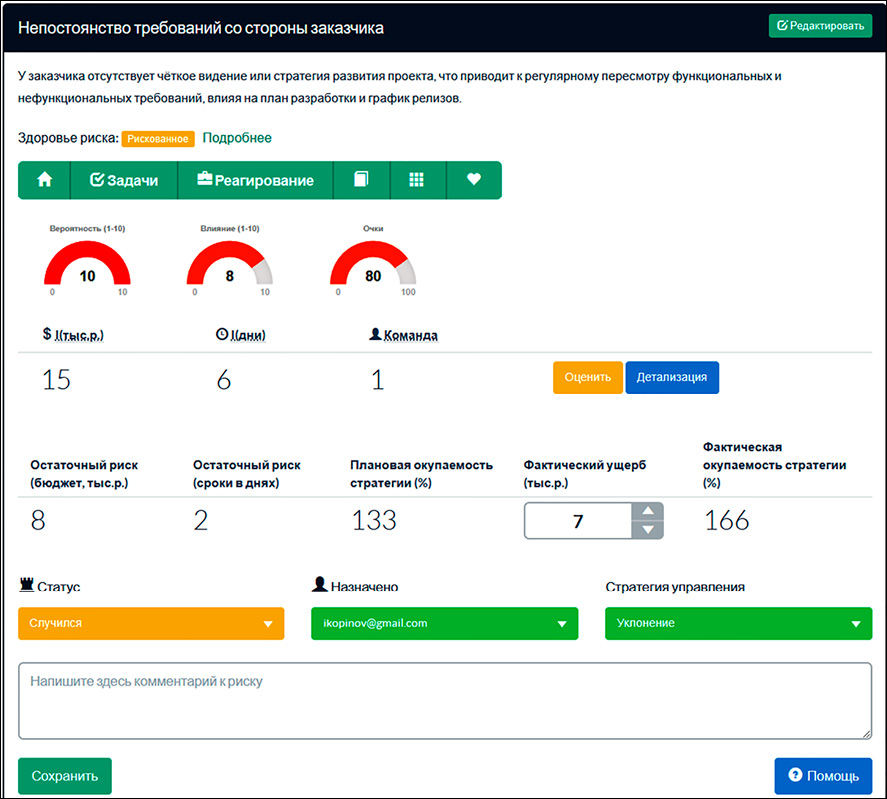Expand the Статус dropdown showing Случился
Screen dimensions: 887x799
[151, 623]
